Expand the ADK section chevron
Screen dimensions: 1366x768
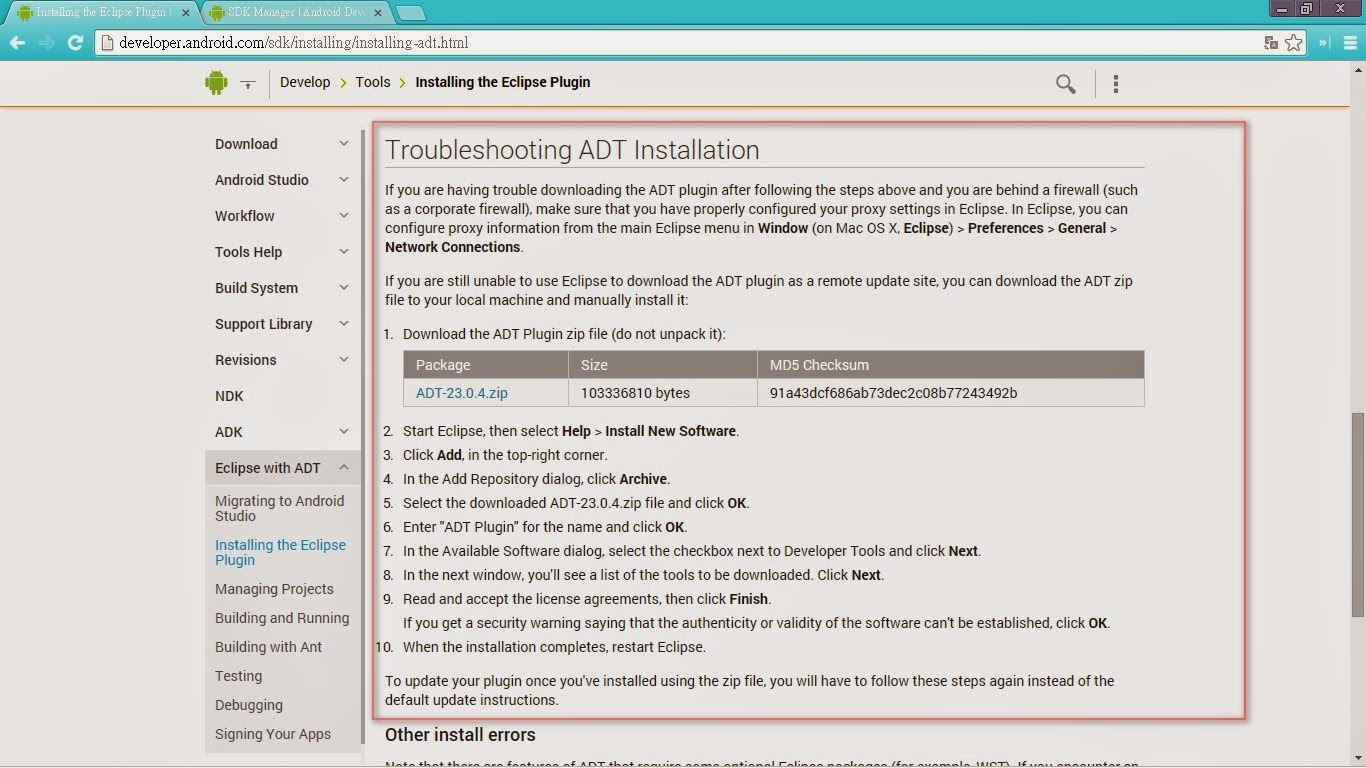[344, 432]
